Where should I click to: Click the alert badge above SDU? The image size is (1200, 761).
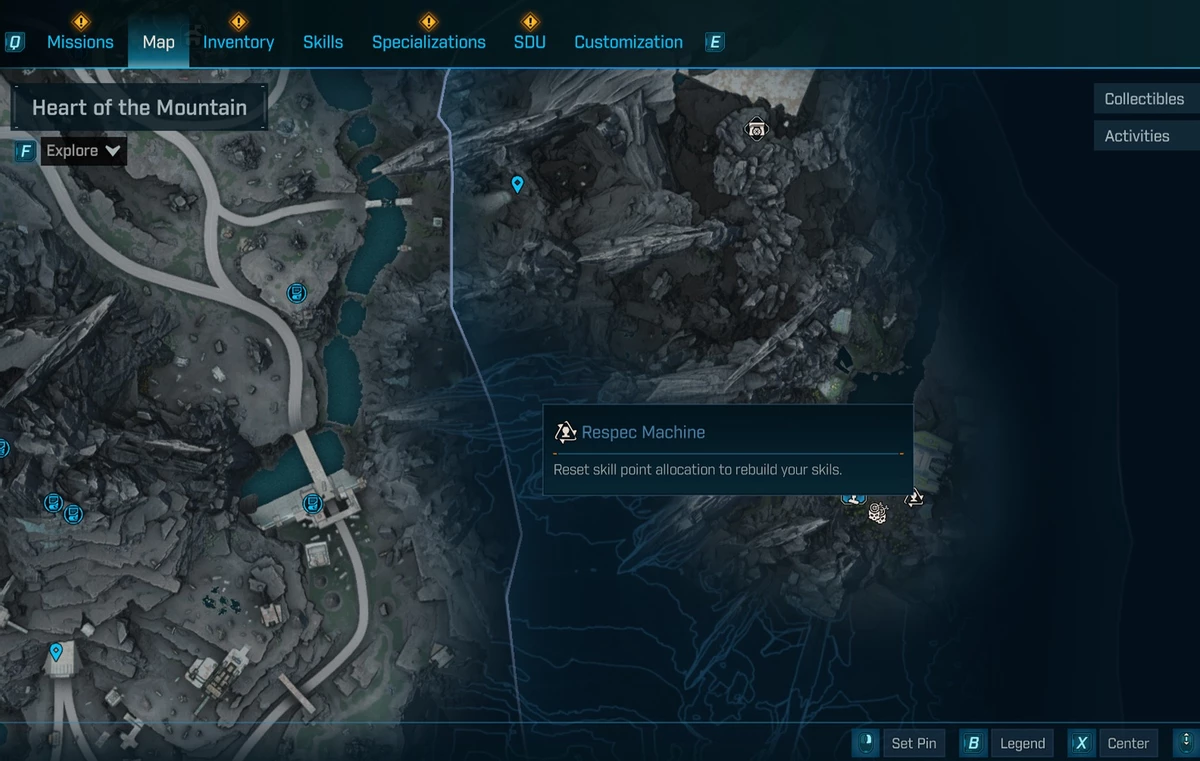point(530,21)
